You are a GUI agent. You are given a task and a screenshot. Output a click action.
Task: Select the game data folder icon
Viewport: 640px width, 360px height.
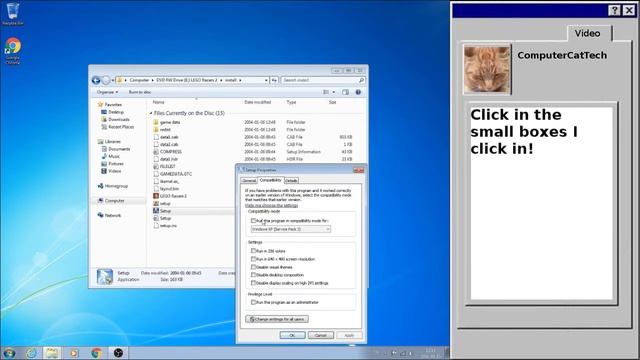(156, 122)
